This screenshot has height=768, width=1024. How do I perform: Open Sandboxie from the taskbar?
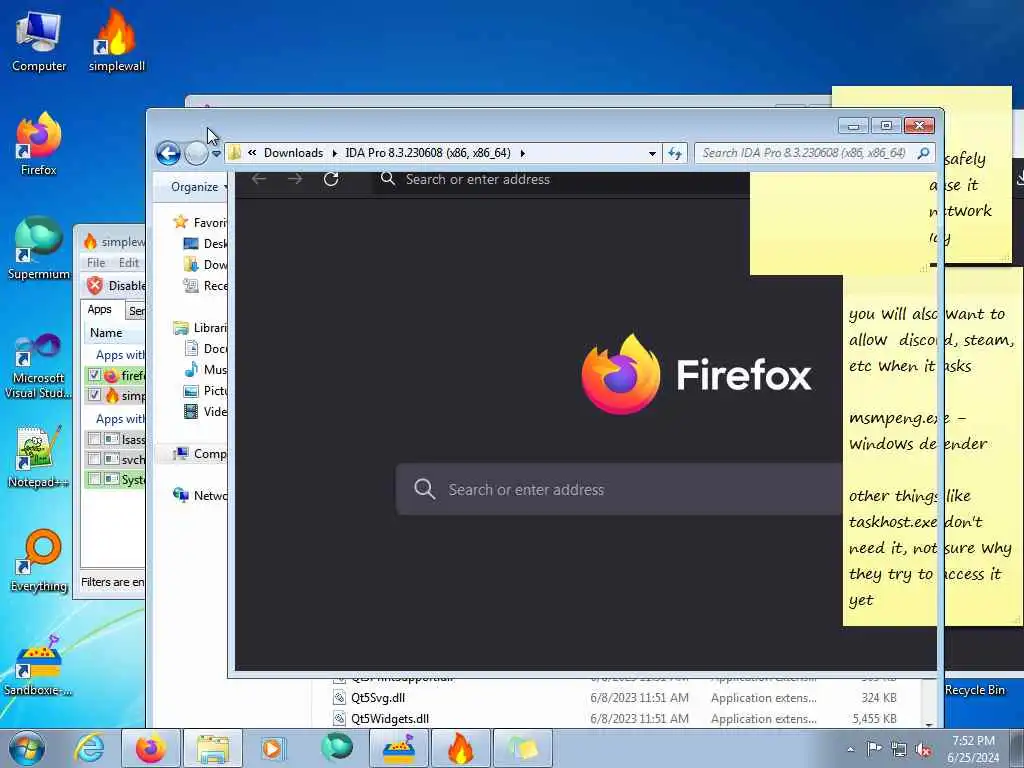(399, 748)
